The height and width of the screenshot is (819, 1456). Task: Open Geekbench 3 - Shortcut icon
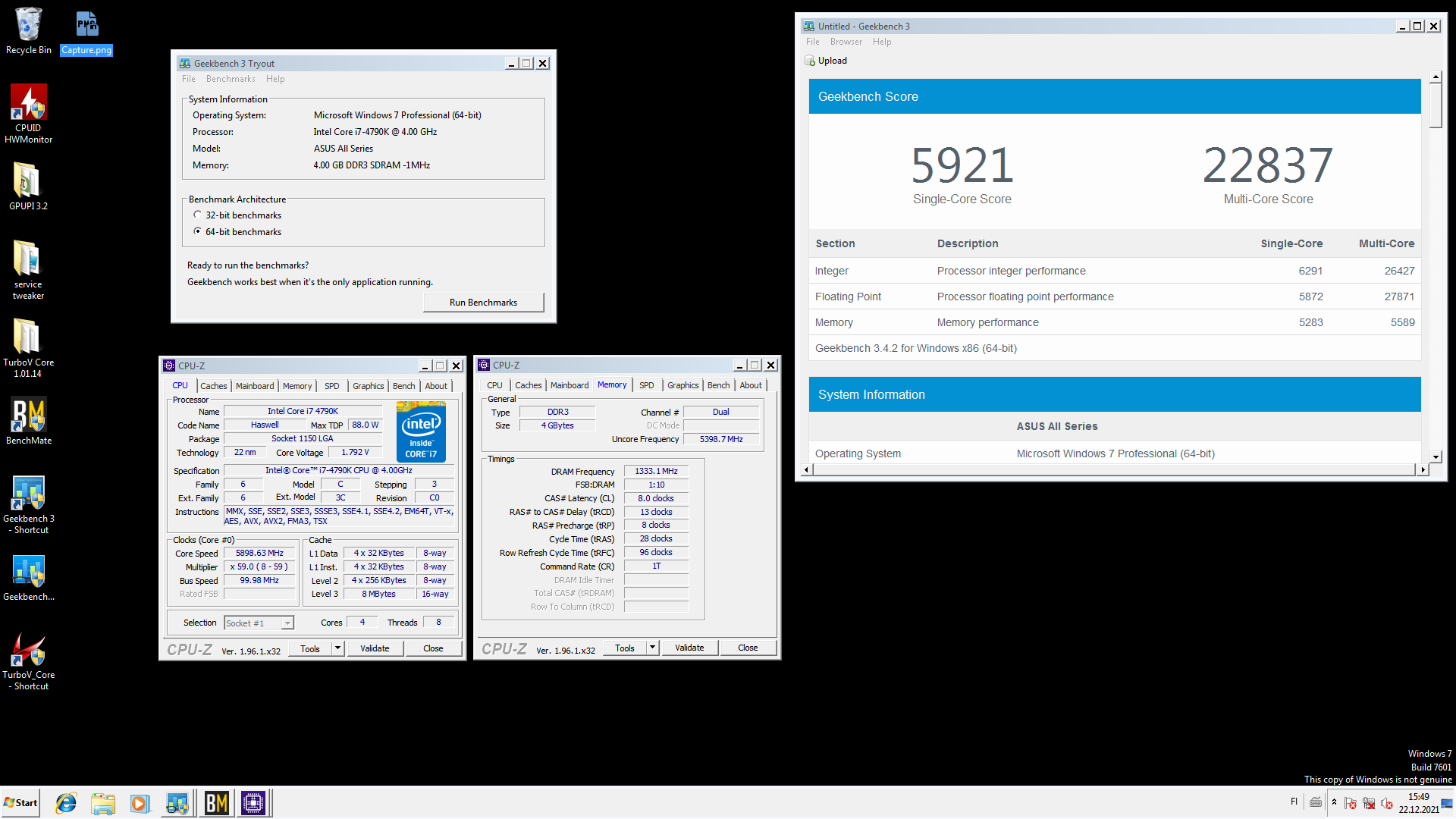point(28,504)
